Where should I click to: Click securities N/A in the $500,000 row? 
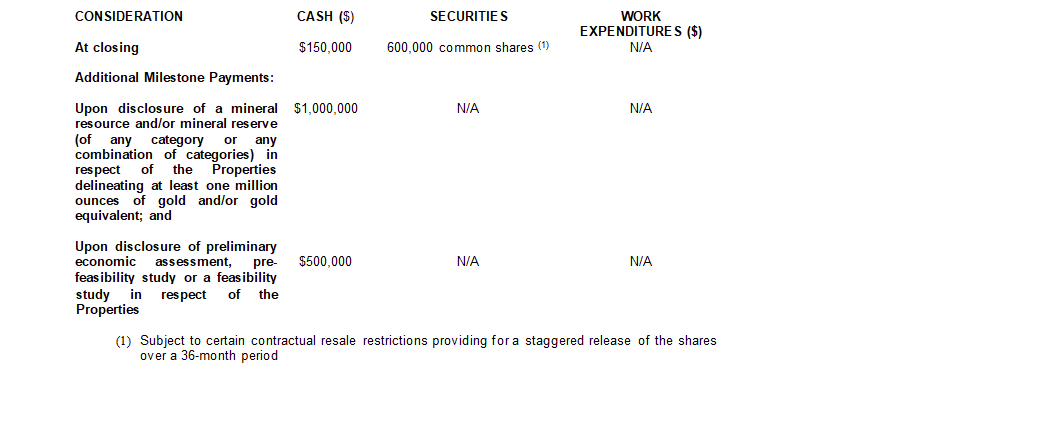(x=468, y=262)
